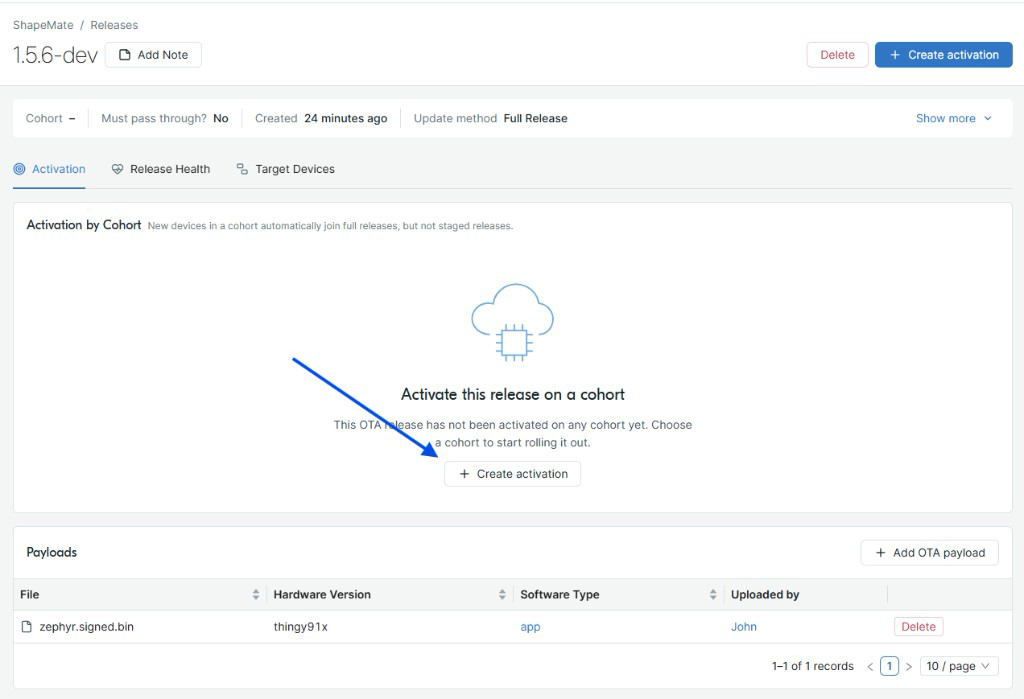The width and height of the screenshot is (1024, 699).
Task: Go to next page of records
Action: (x=908, y=666)
